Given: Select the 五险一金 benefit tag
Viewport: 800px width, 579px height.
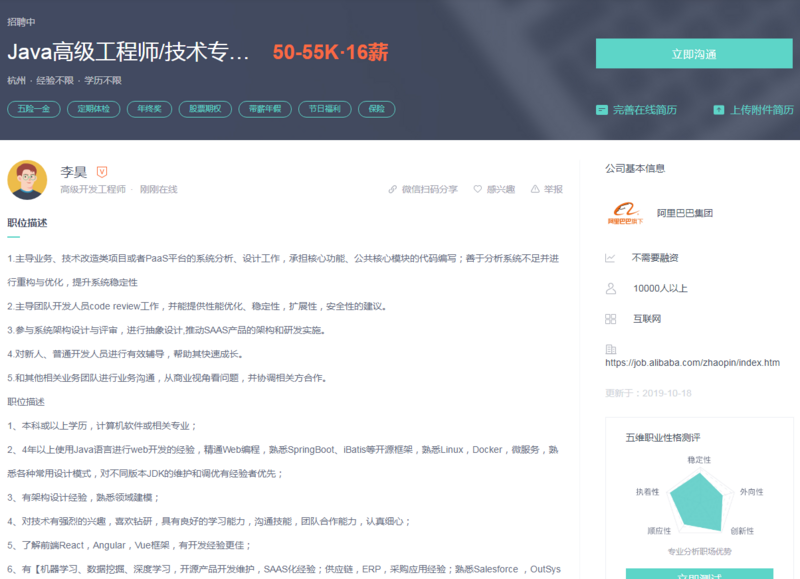Looking at the screenshot, I should pos(32,109).
